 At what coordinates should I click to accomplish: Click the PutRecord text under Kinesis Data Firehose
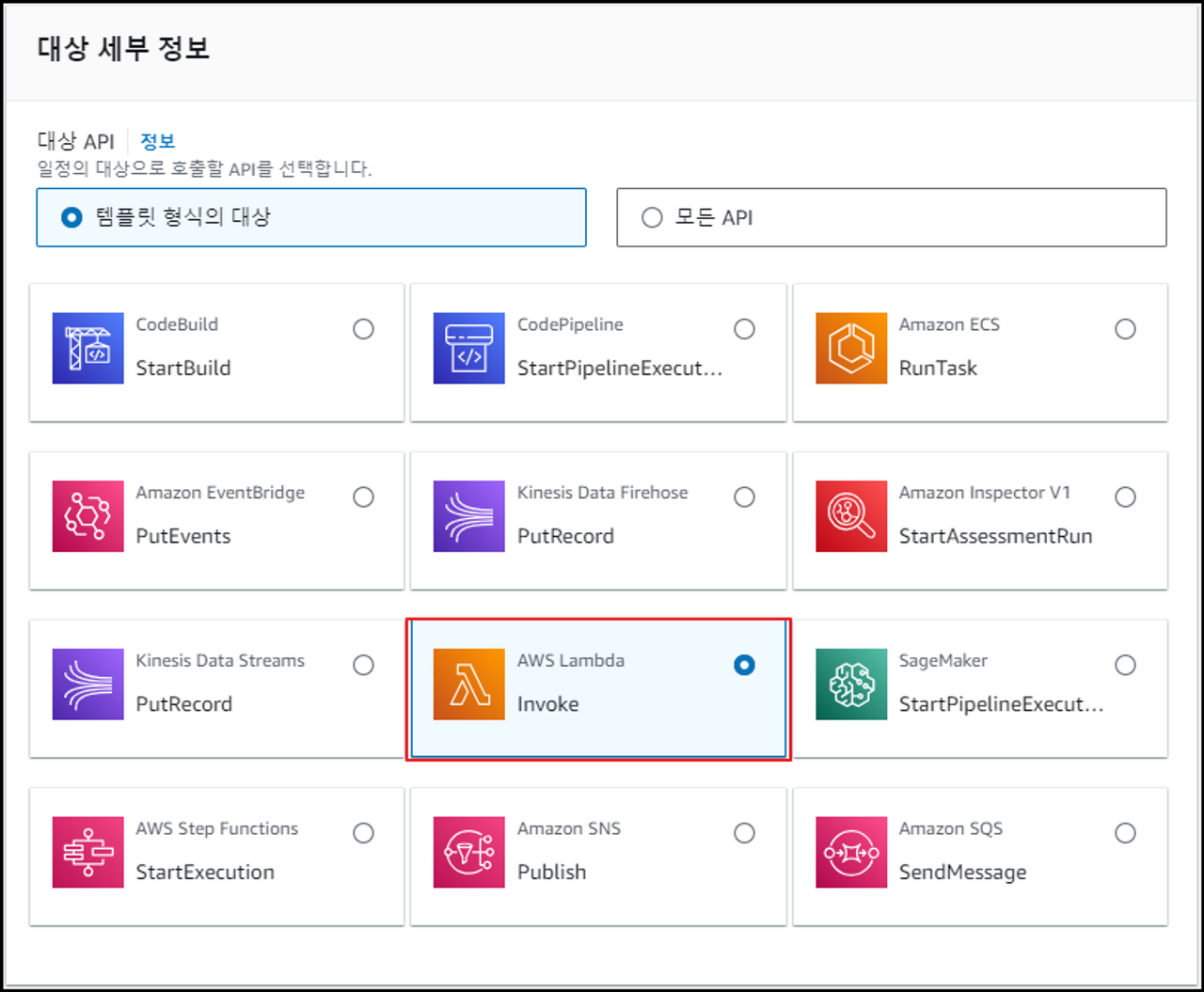tap(565, 536)
